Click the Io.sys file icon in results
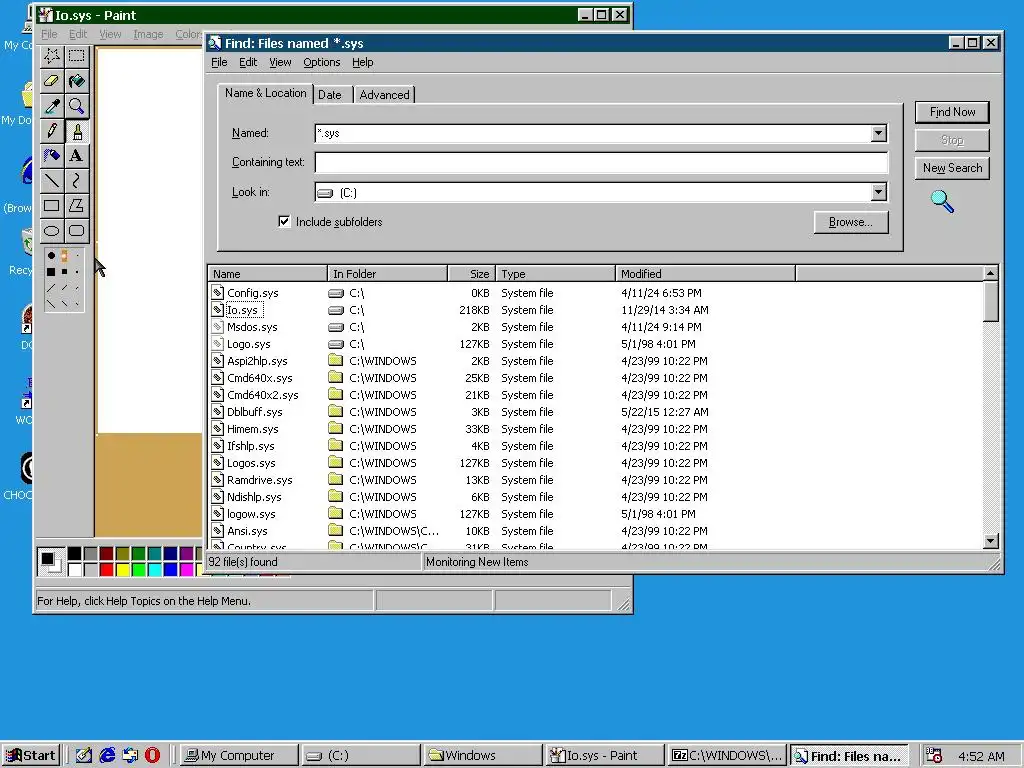 click(217, 310)
